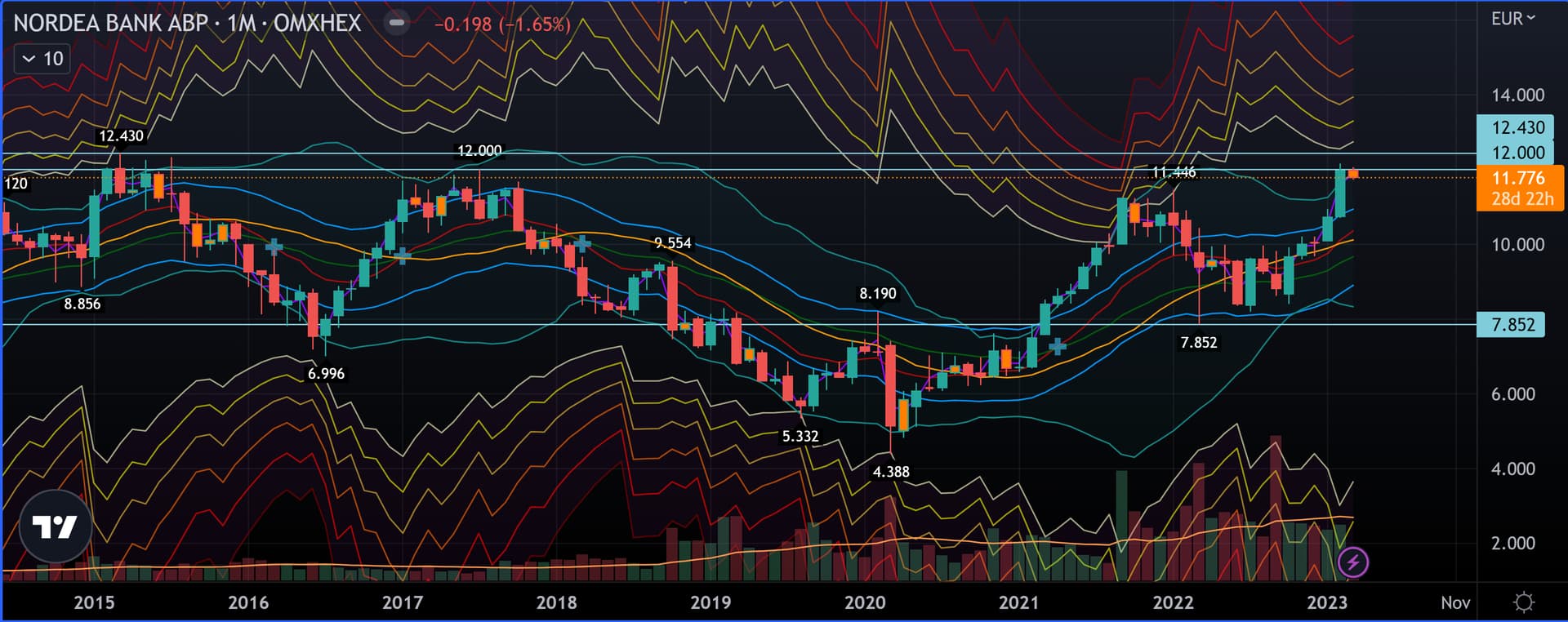This screenshot has height=622, width=1568.
Task: Open the EUR currency dropdown
Action: pos(1512,19)
